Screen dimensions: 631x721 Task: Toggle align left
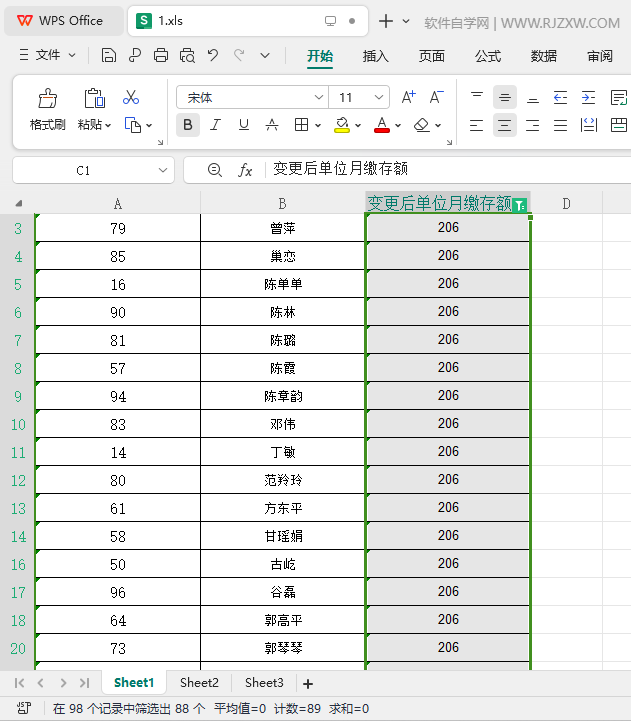(x=476, y=125)
